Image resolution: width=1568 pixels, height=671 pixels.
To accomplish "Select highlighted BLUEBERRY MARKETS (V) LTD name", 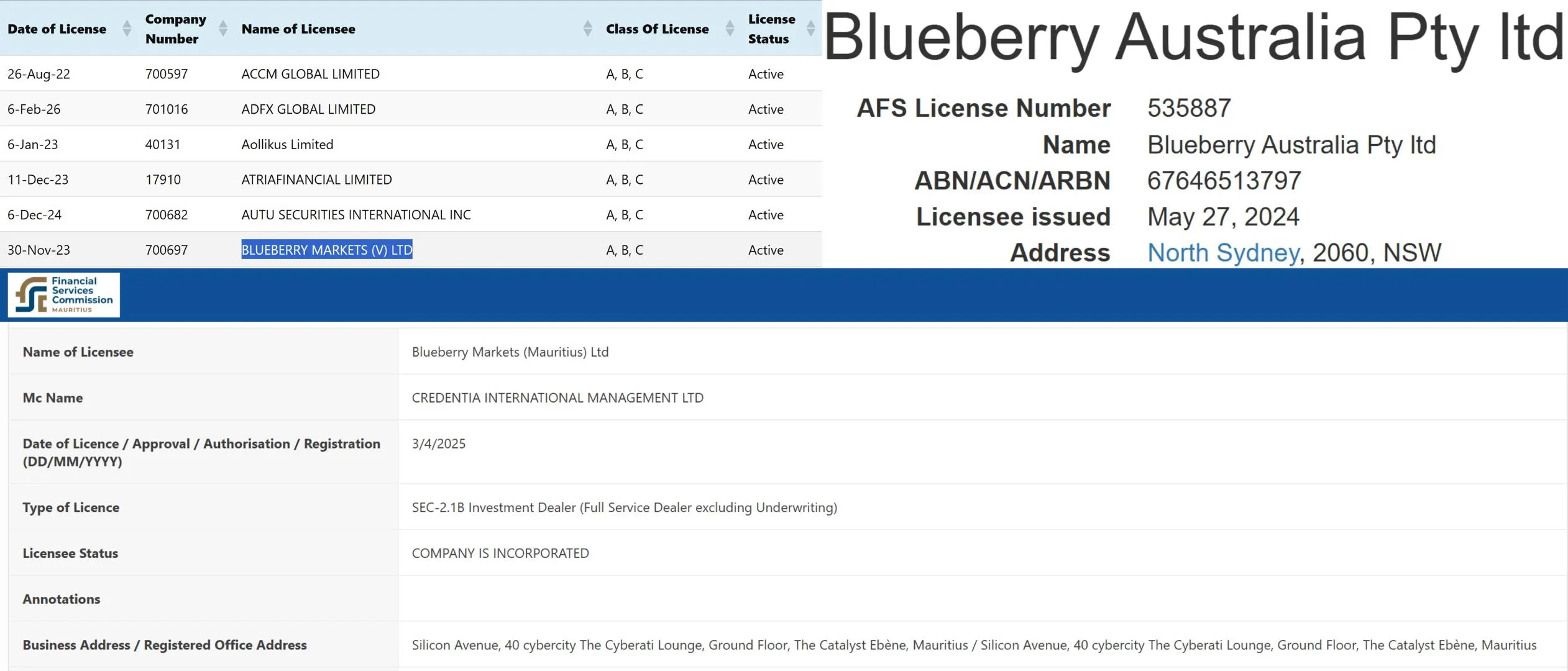I will click(x=327, y=250).
